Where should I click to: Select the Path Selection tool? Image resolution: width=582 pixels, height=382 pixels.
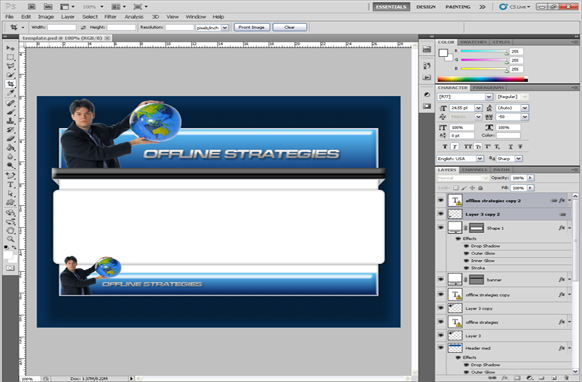(10, 193)
